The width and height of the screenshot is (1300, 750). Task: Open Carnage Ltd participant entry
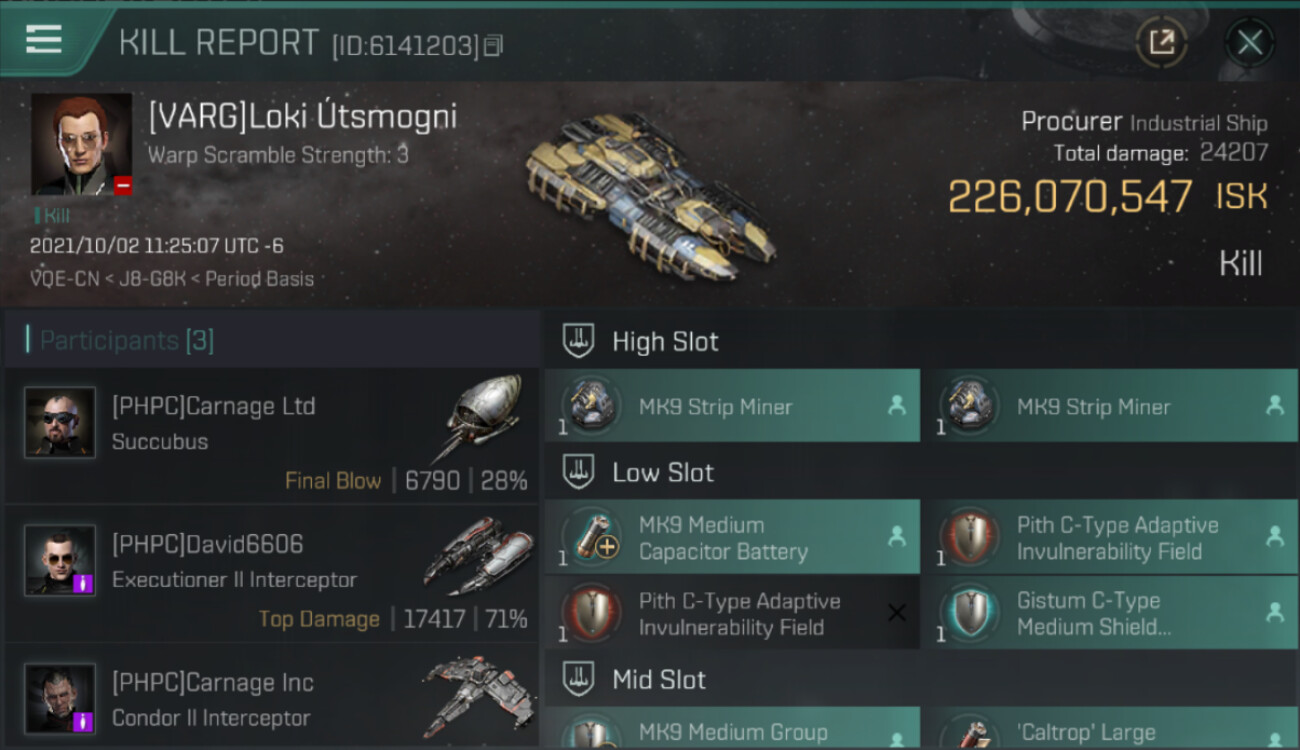(x=272, y=436)
